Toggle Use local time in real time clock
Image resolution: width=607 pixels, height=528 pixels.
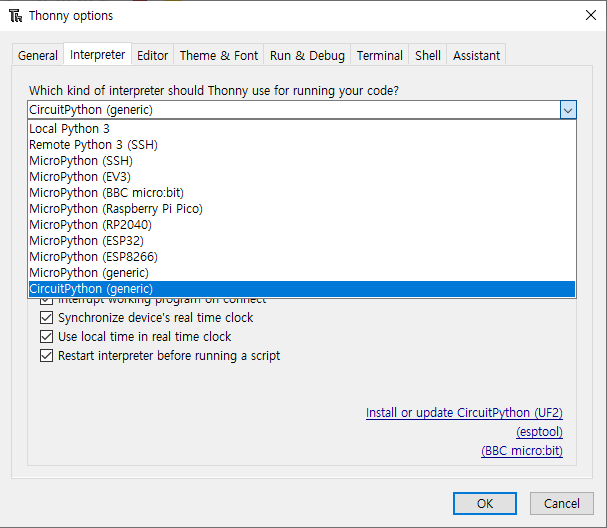[135, 337]
